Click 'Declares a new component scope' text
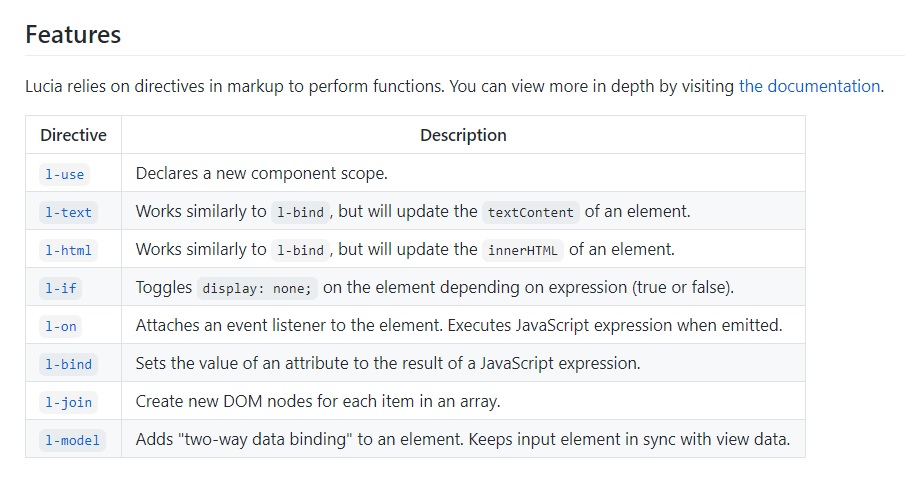The image size is (908, 482). coord(261,173)
